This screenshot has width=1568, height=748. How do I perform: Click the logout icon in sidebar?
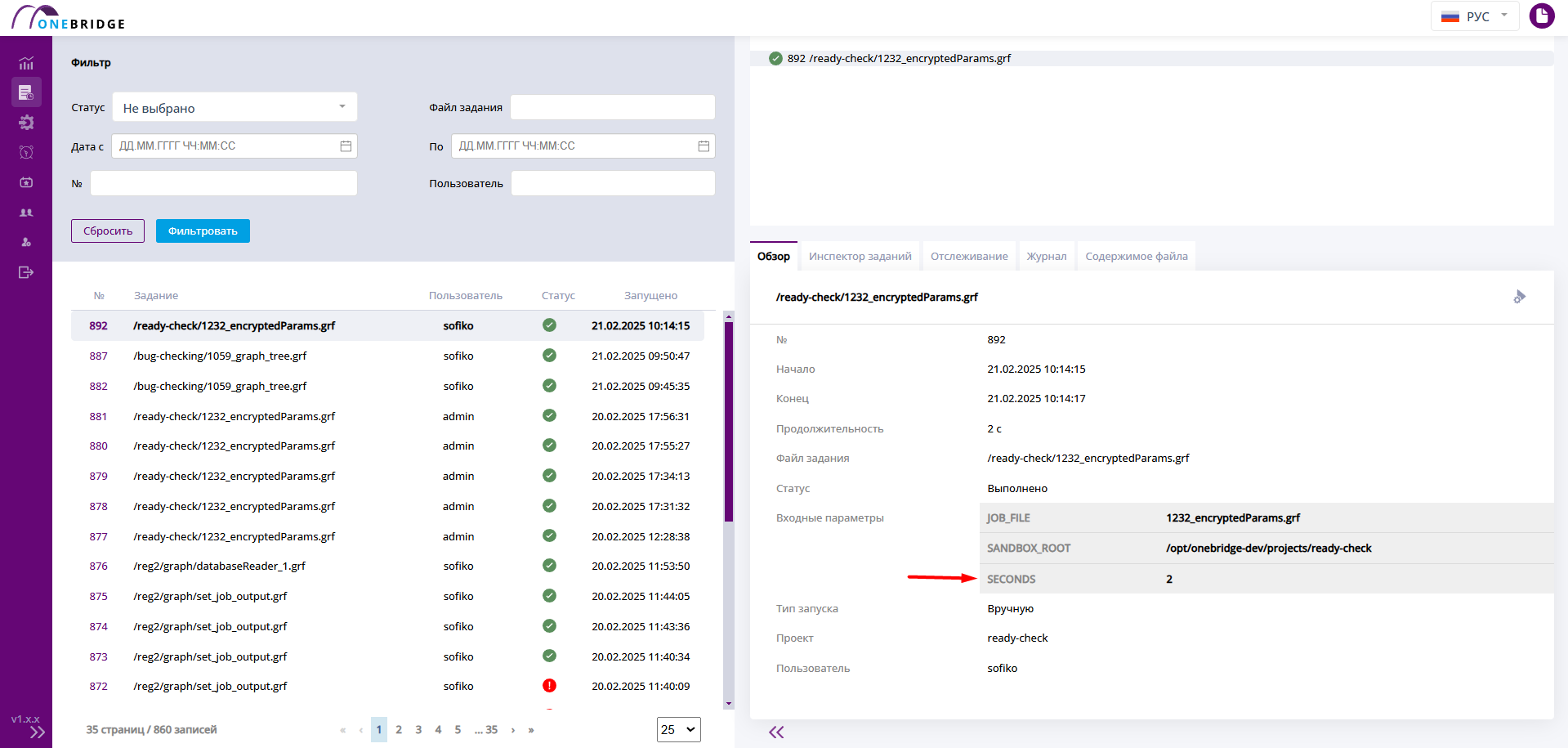pyautogui.click(x=26, y=272)
